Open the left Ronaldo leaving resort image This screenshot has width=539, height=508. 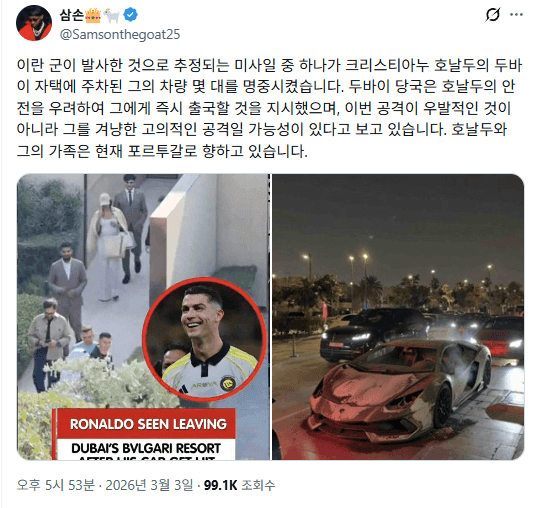coord(143,317)
